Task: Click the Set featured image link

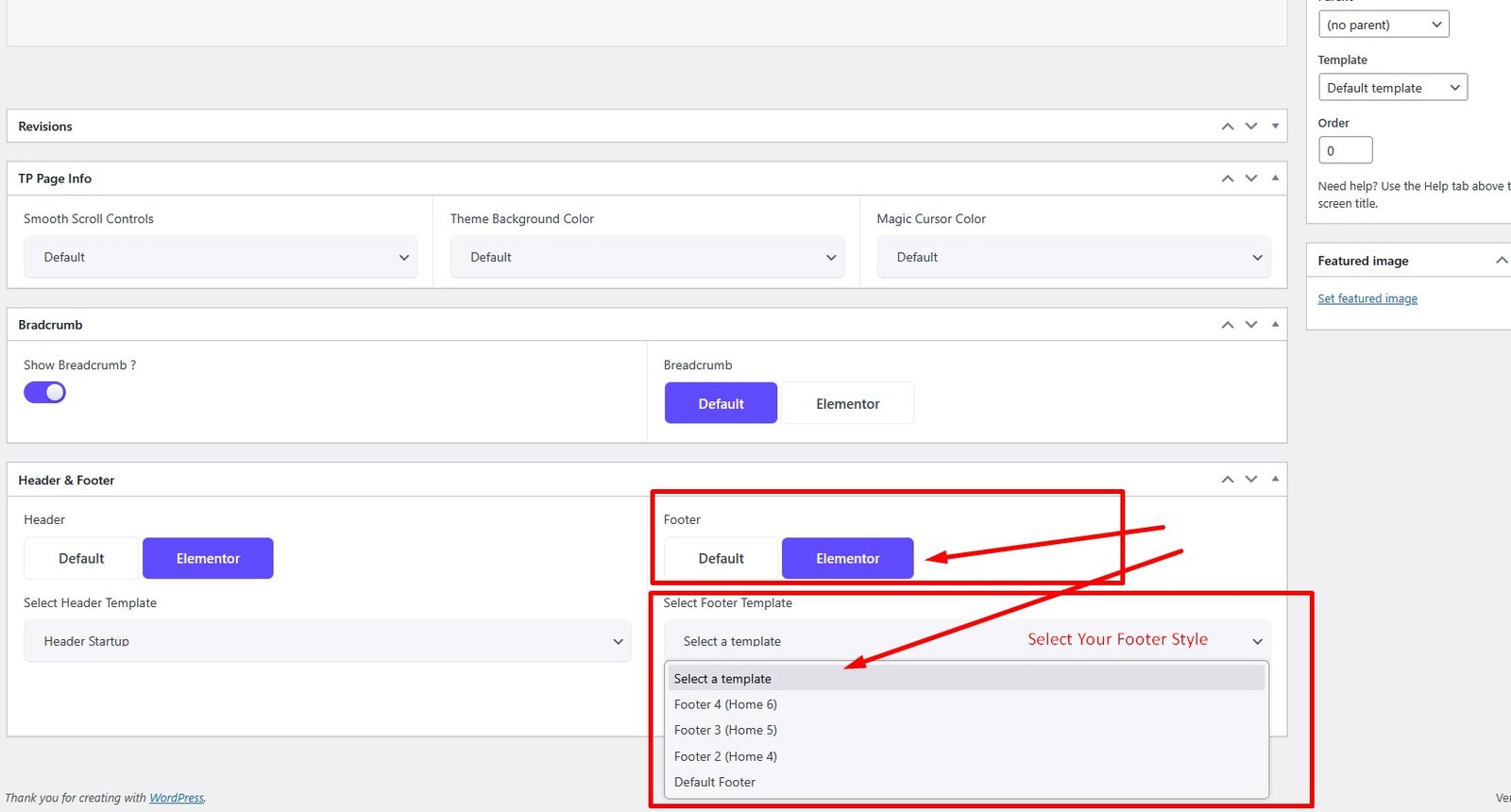Action: [x=1367, y=298]
